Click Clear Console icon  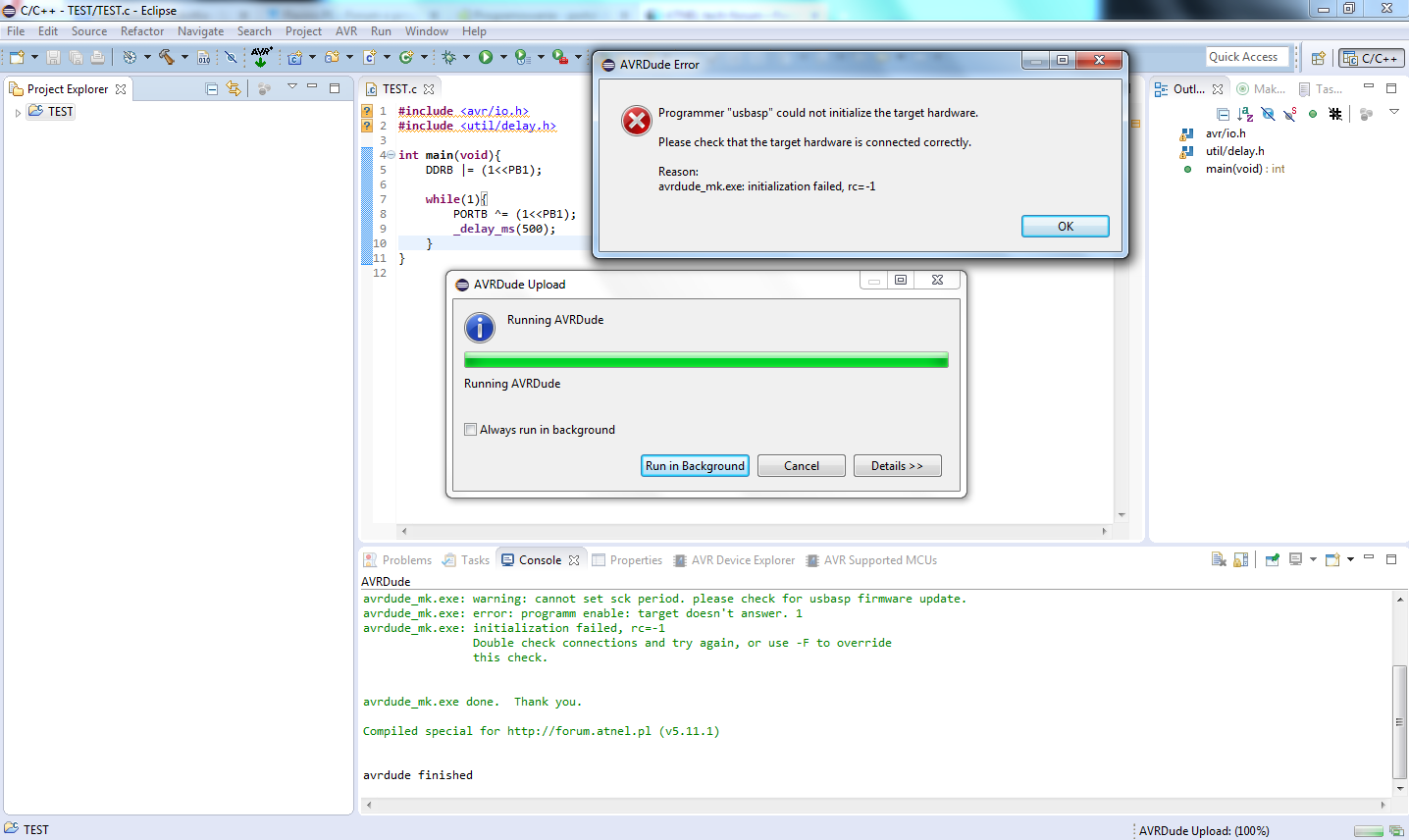[x=1219, y=559]
